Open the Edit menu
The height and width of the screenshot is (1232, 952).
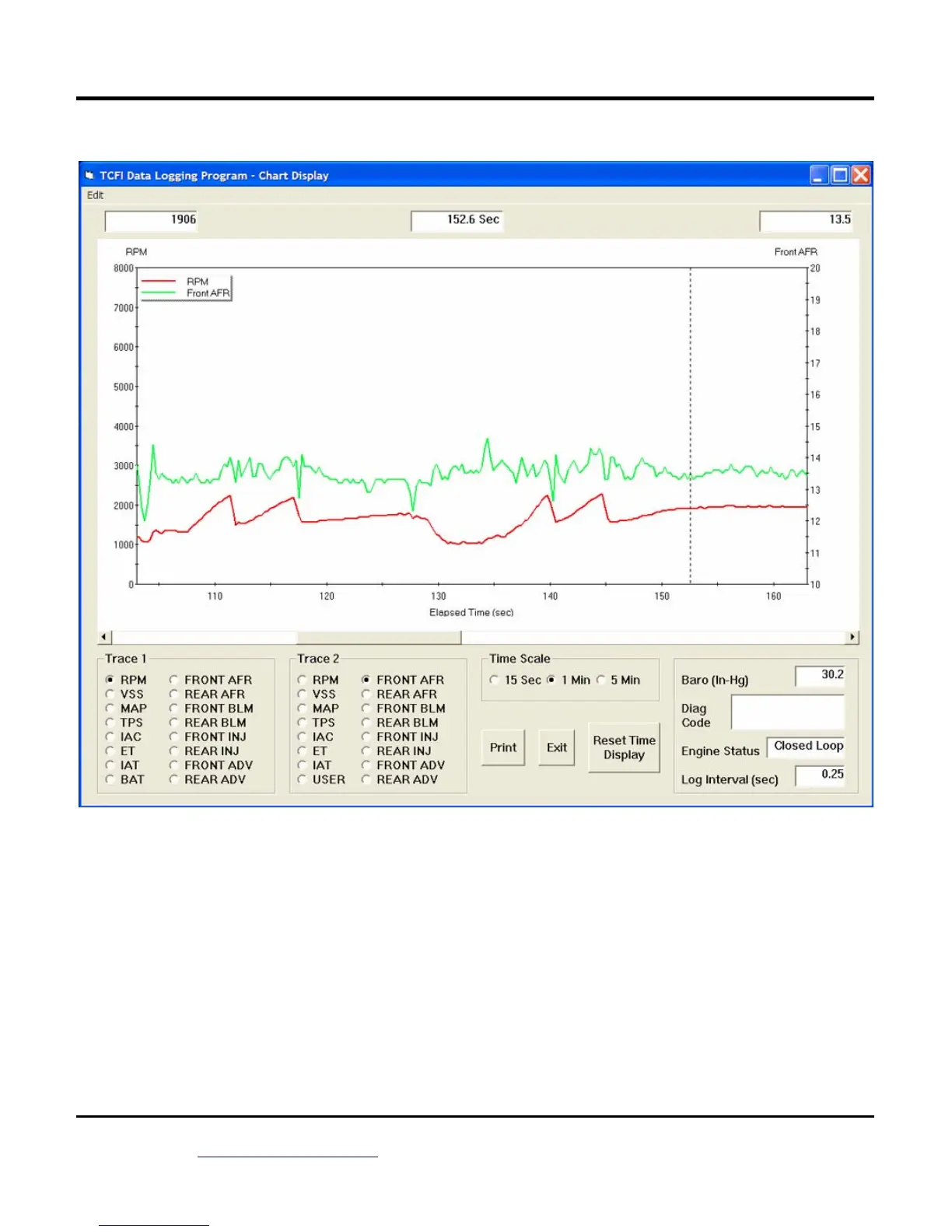[95, 195]
